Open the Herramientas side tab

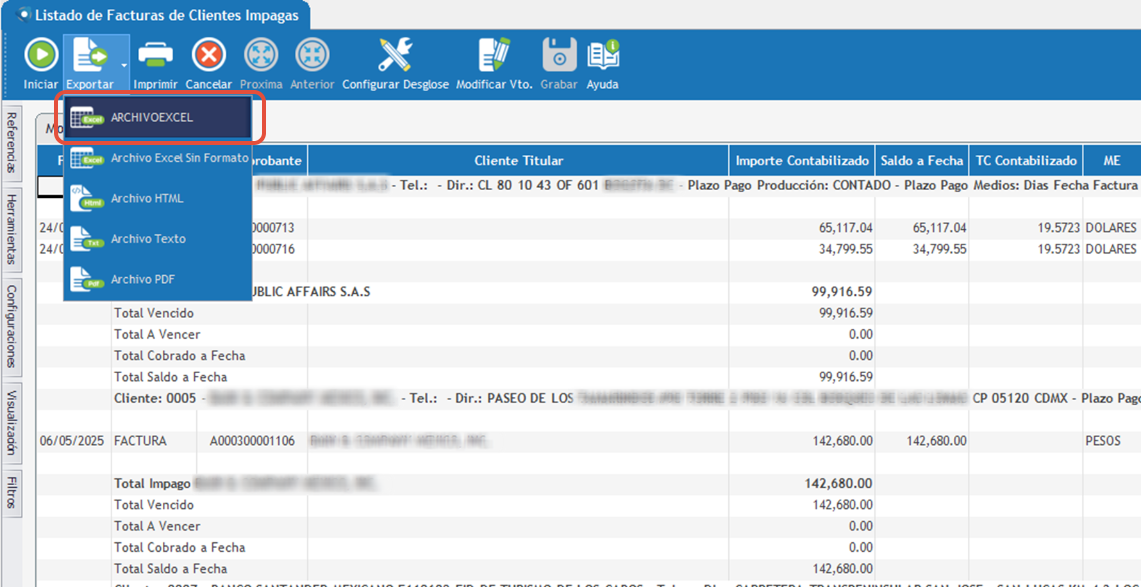pos(13,231)
